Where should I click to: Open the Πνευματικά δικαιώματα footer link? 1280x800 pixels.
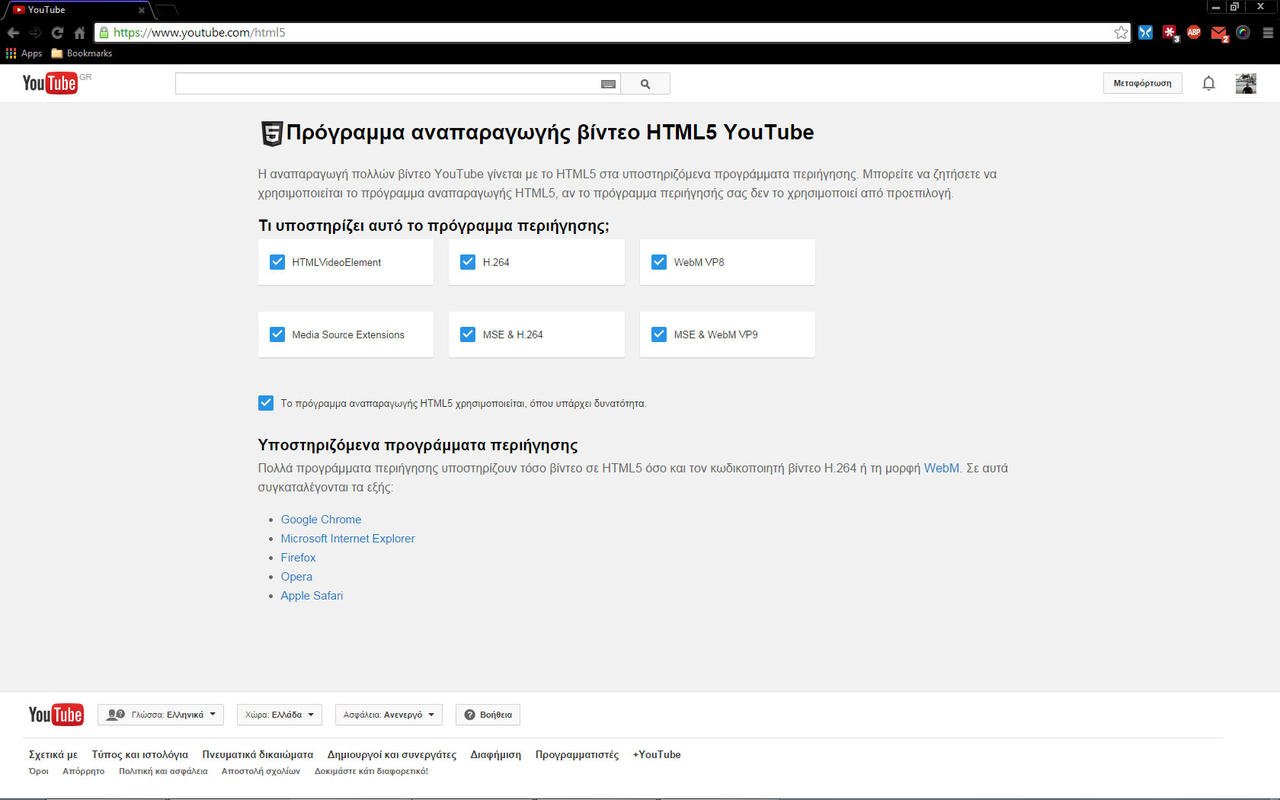(257, 755)
